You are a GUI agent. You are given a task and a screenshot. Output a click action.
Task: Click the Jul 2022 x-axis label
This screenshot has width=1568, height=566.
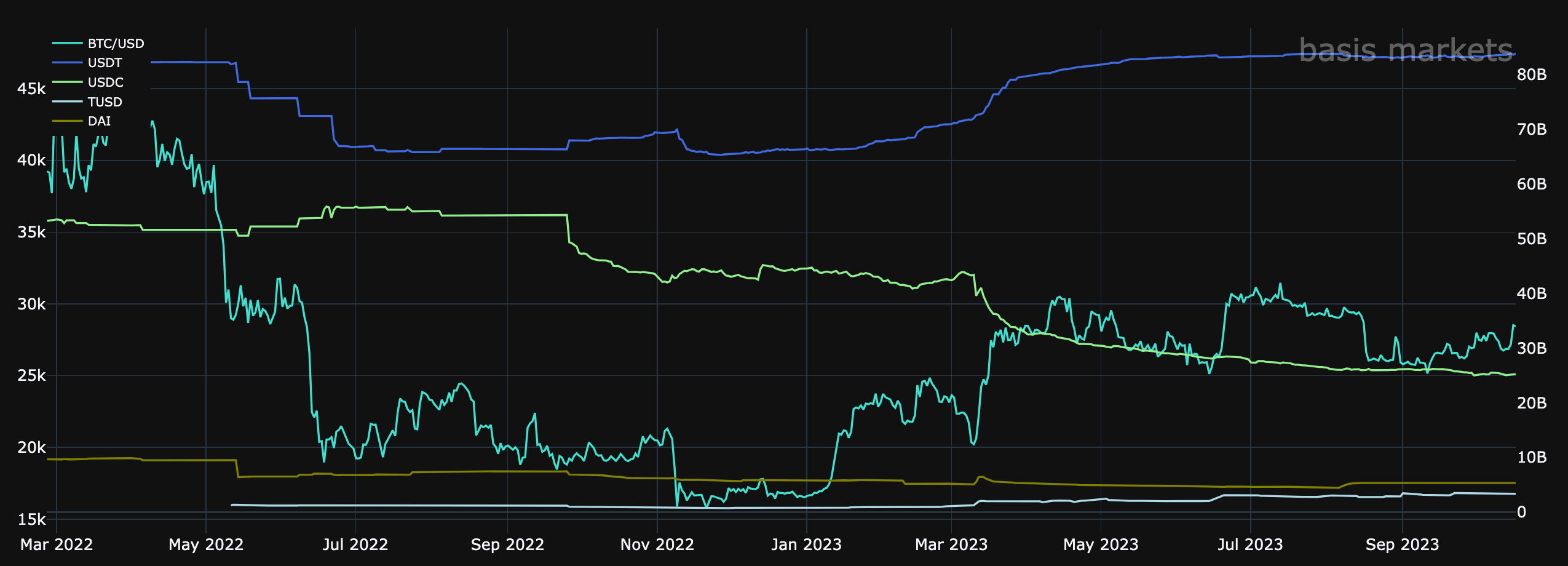[355, 544]
